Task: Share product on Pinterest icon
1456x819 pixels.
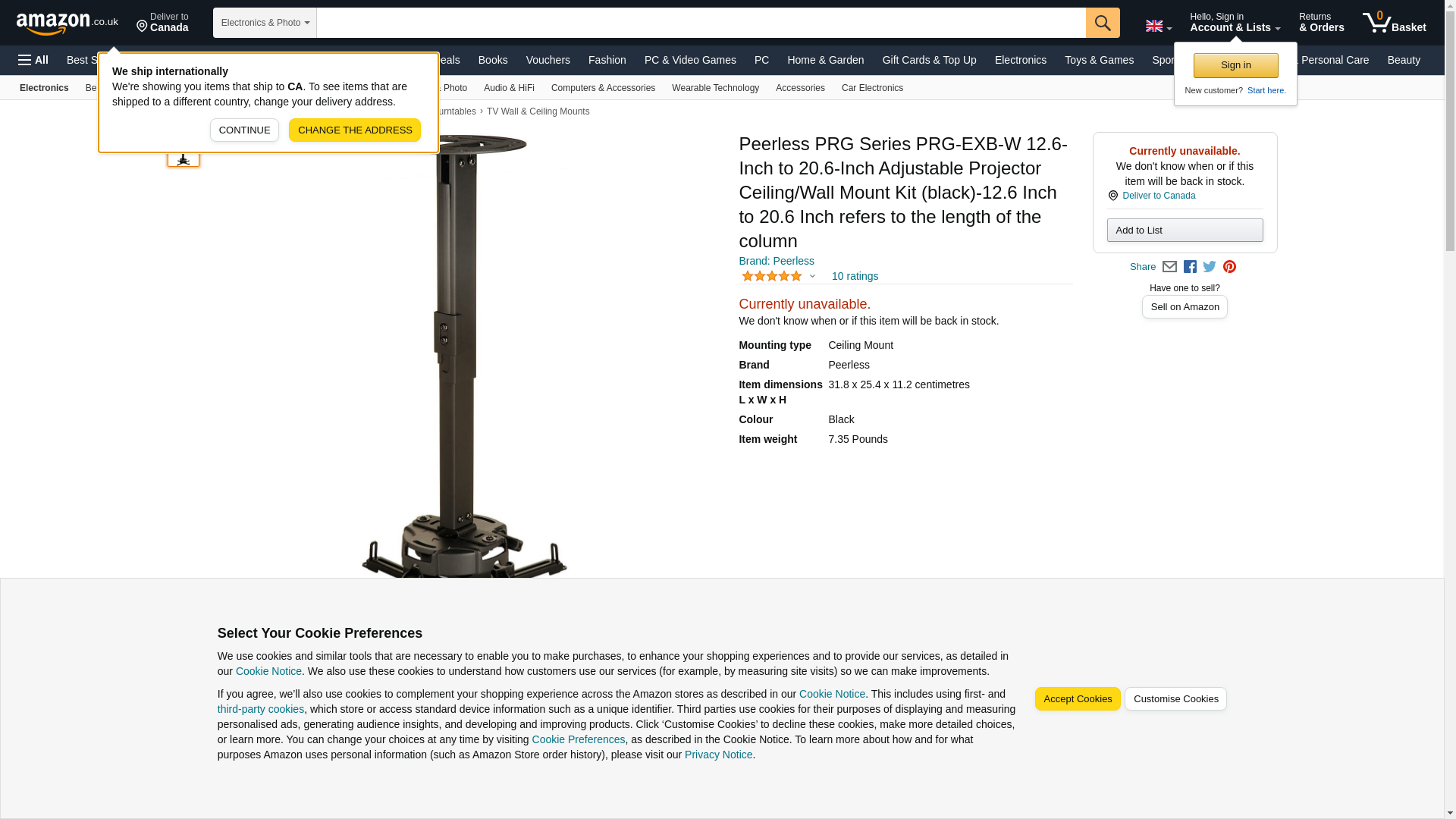Action: (x=1229, y=267)
